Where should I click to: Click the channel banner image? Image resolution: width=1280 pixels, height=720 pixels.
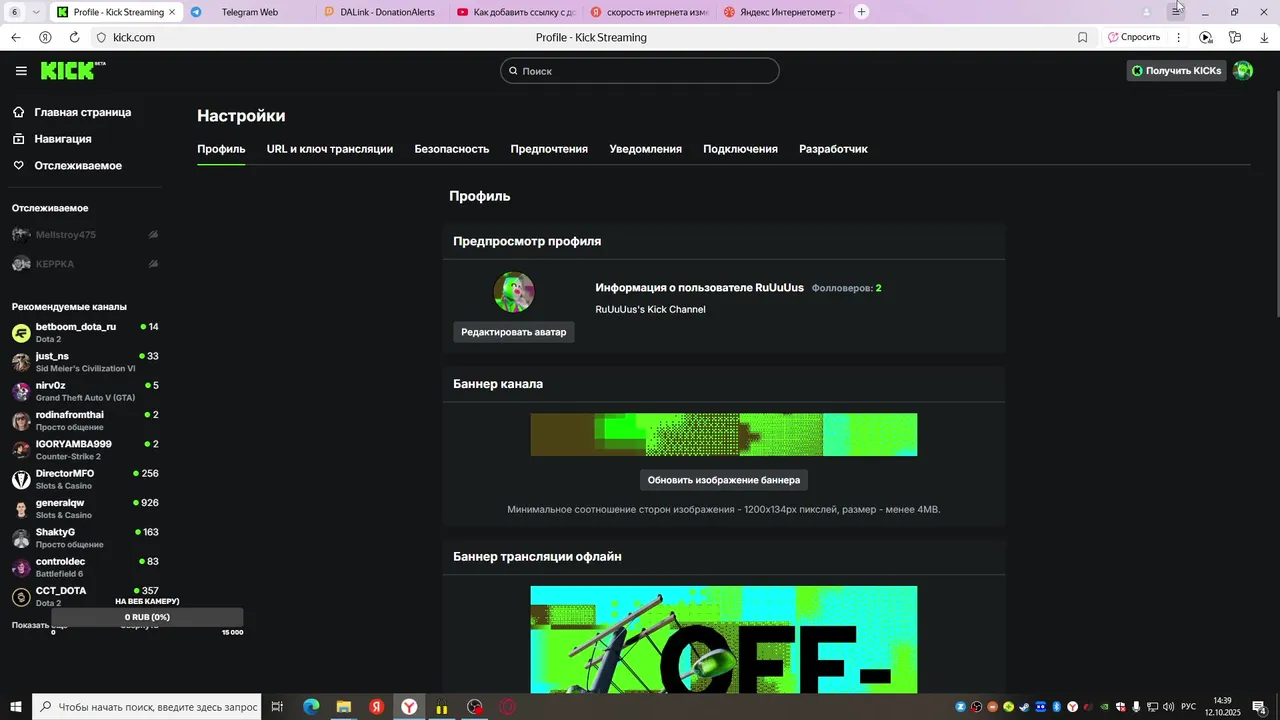[x=724, y=435]
